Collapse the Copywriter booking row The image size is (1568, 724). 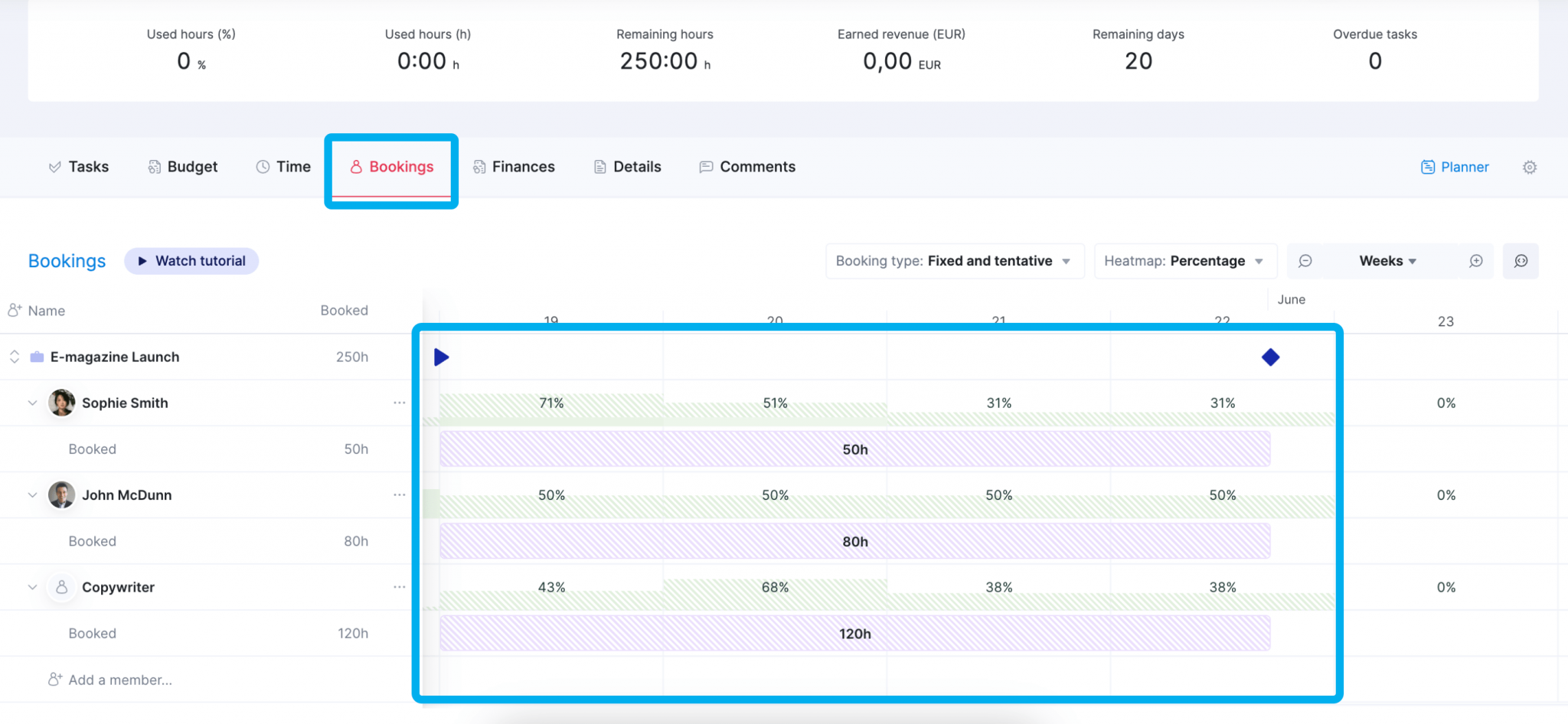tap(32, 587)
